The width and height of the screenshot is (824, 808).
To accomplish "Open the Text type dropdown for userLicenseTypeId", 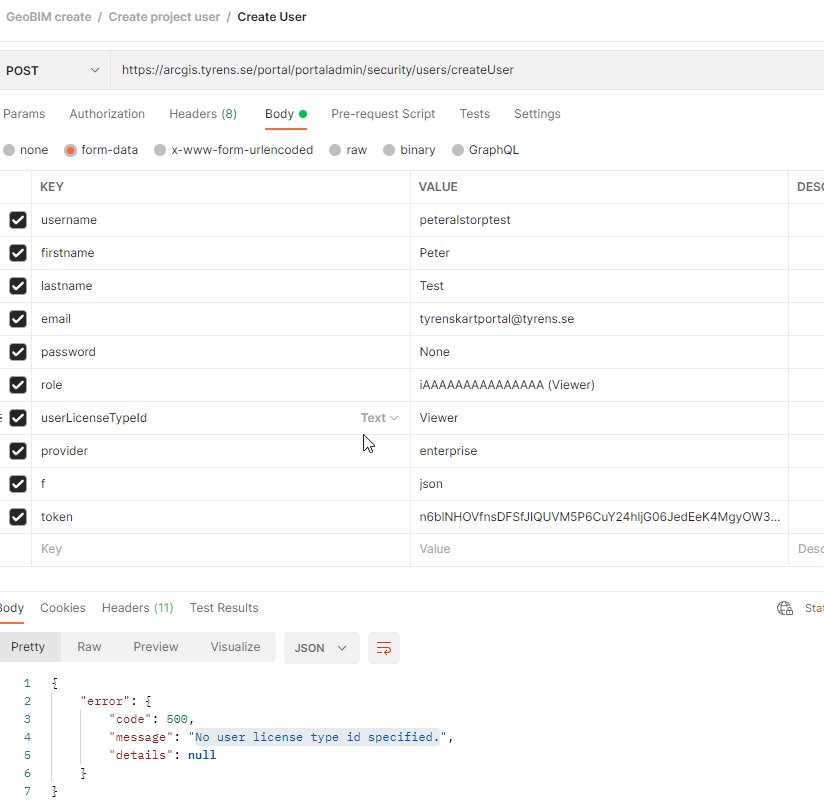I will 380,417.
